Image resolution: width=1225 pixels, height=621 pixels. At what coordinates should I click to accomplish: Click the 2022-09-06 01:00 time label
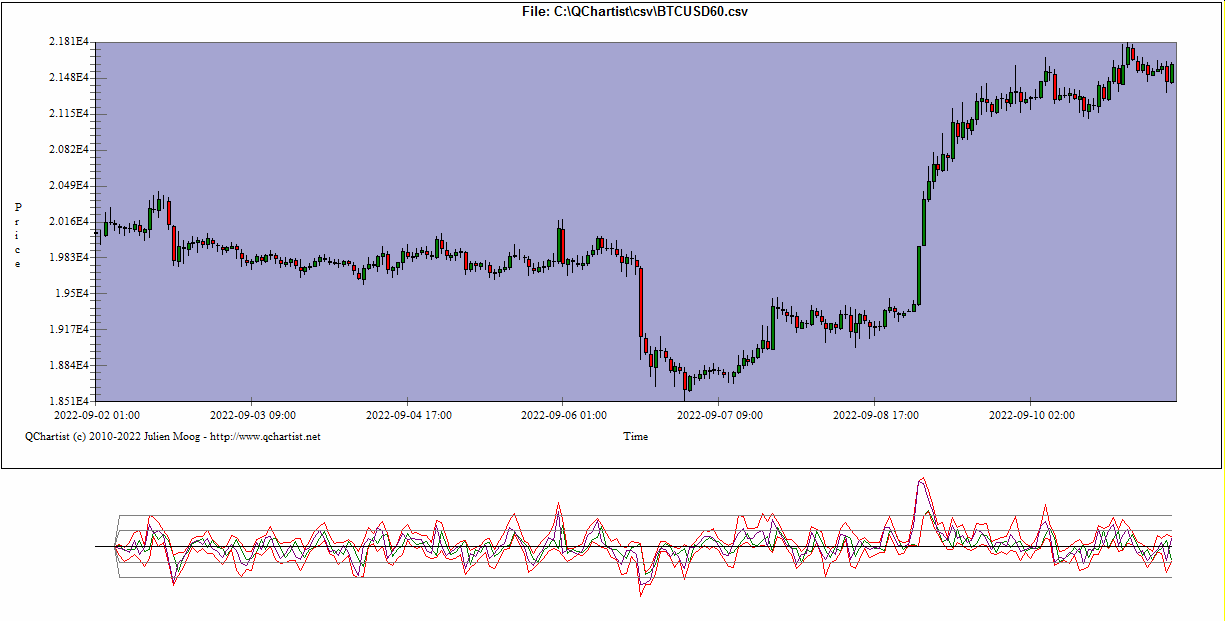tap(564, 414)
